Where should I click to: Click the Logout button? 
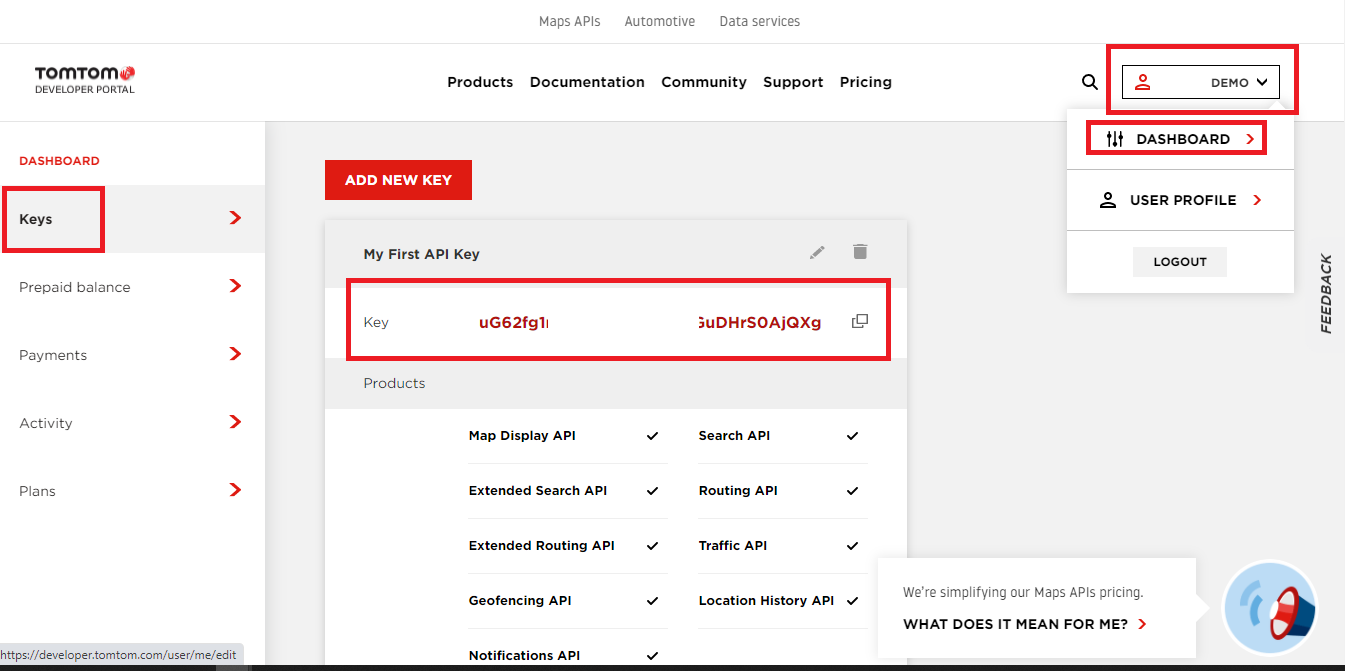click(1180, 261)
